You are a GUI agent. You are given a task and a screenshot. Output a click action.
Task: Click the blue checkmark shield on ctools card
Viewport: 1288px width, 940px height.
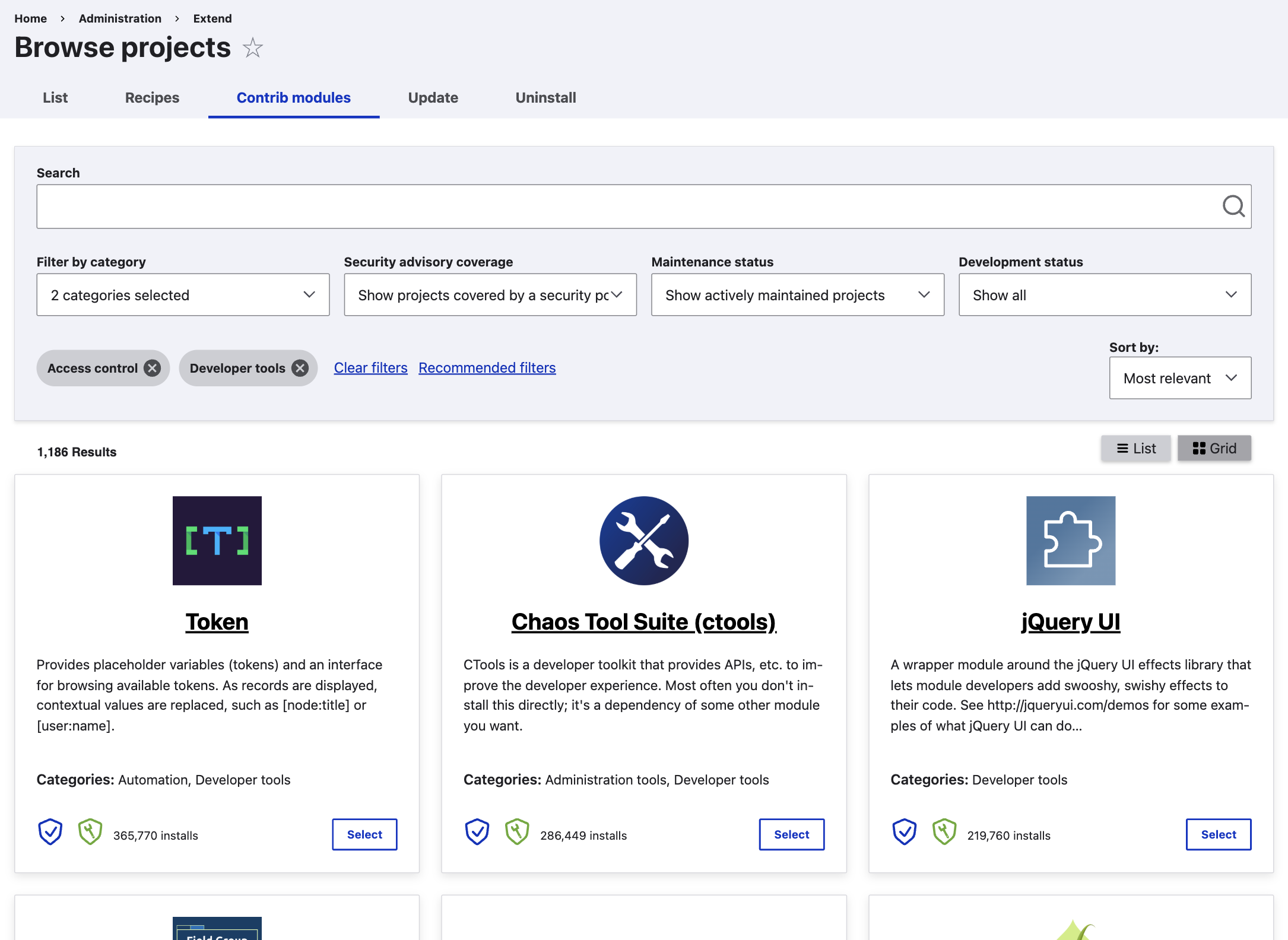[x=477, y=831]
